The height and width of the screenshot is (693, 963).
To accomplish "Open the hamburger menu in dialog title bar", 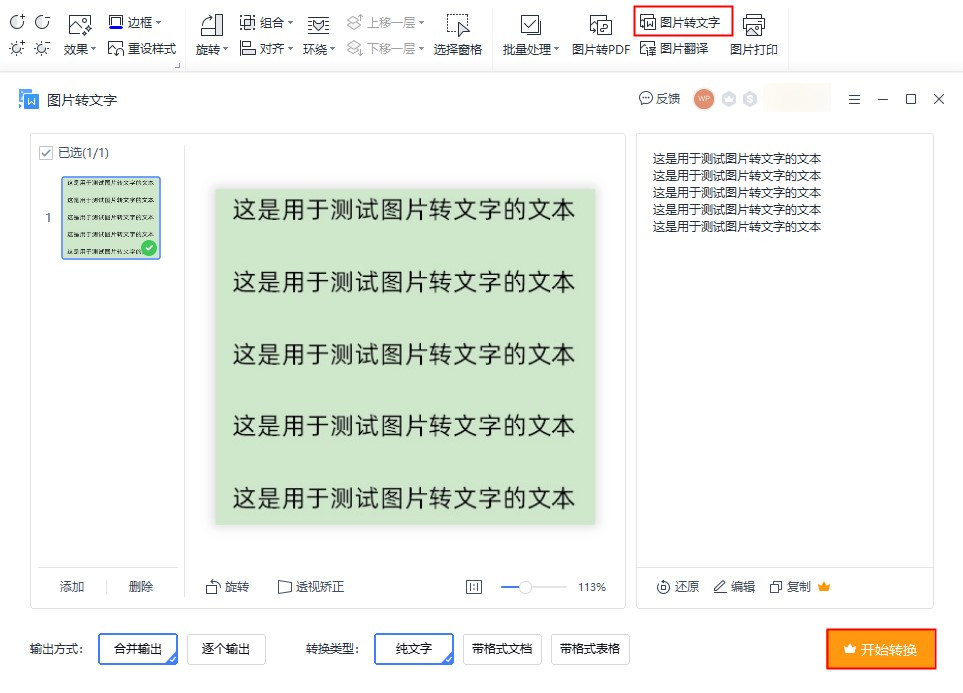I will coord(854,99).
